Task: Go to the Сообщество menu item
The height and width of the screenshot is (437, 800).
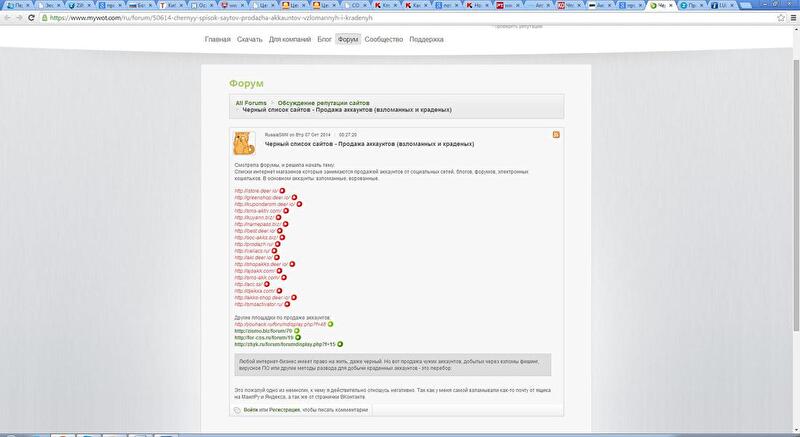Action: coord(384,39)
